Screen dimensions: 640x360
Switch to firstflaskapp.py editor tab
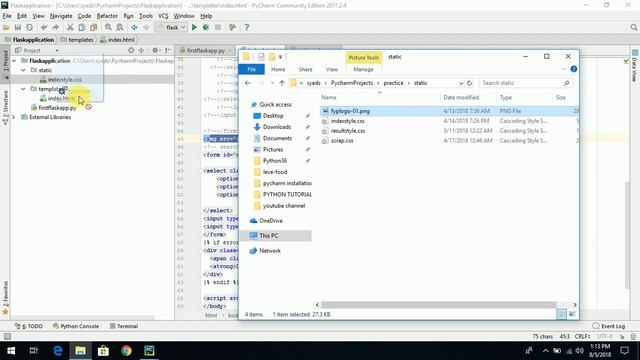tap(206, 51)
